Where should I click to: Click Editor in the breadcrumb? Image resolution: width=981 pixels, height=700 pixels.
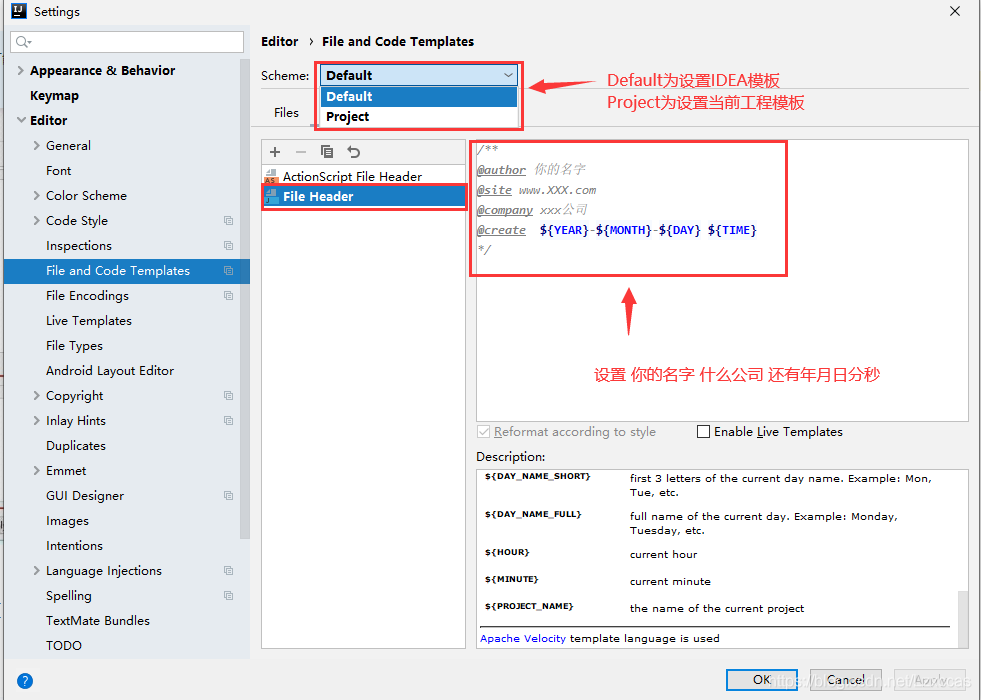[x=279, y=41]
